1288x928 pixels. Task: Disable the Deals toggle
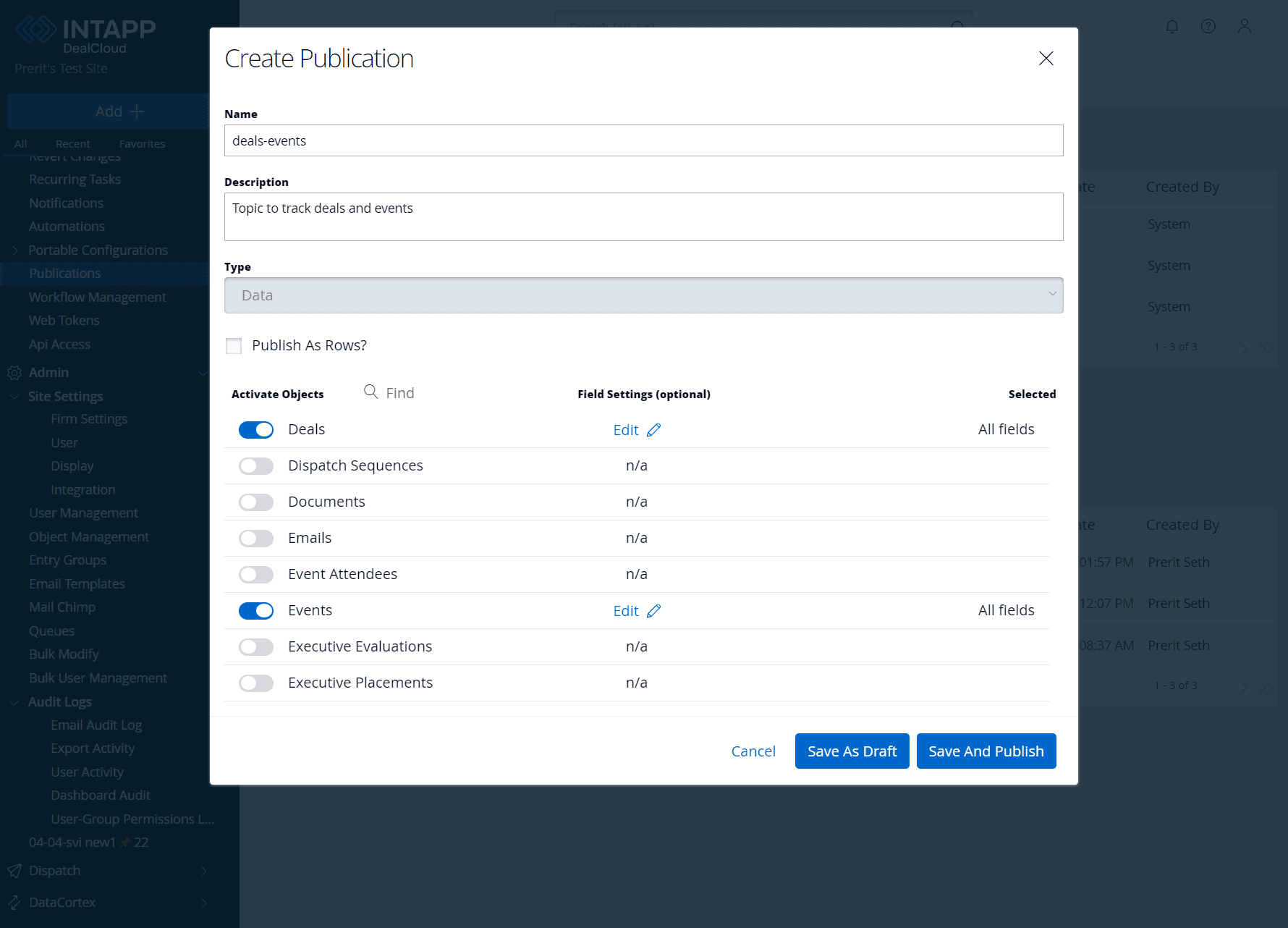256,430
